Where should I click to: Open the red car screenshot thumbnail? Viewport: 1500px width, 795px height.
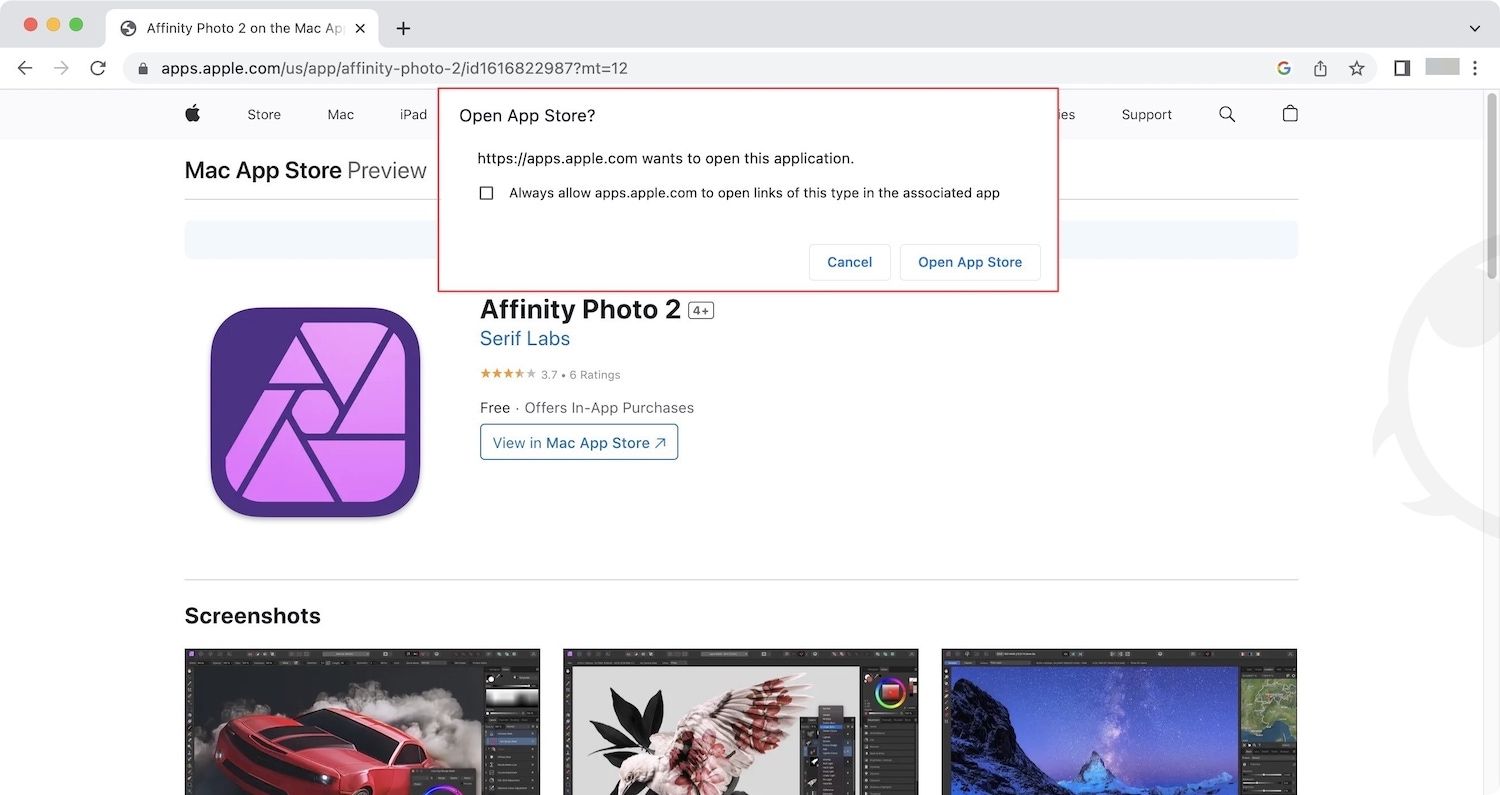(362, 721)
